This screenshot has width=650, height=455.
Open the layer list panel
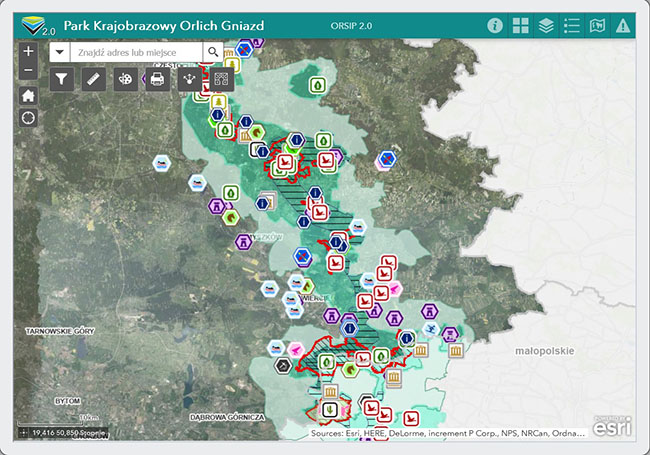(x=546, y=25)
